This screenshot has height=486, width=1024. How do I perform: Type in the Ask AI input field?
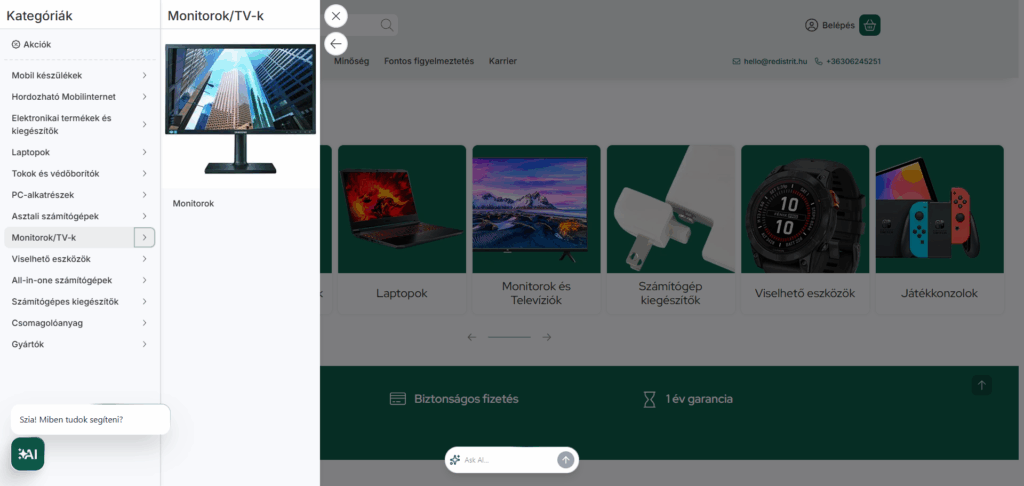point(505,460)
